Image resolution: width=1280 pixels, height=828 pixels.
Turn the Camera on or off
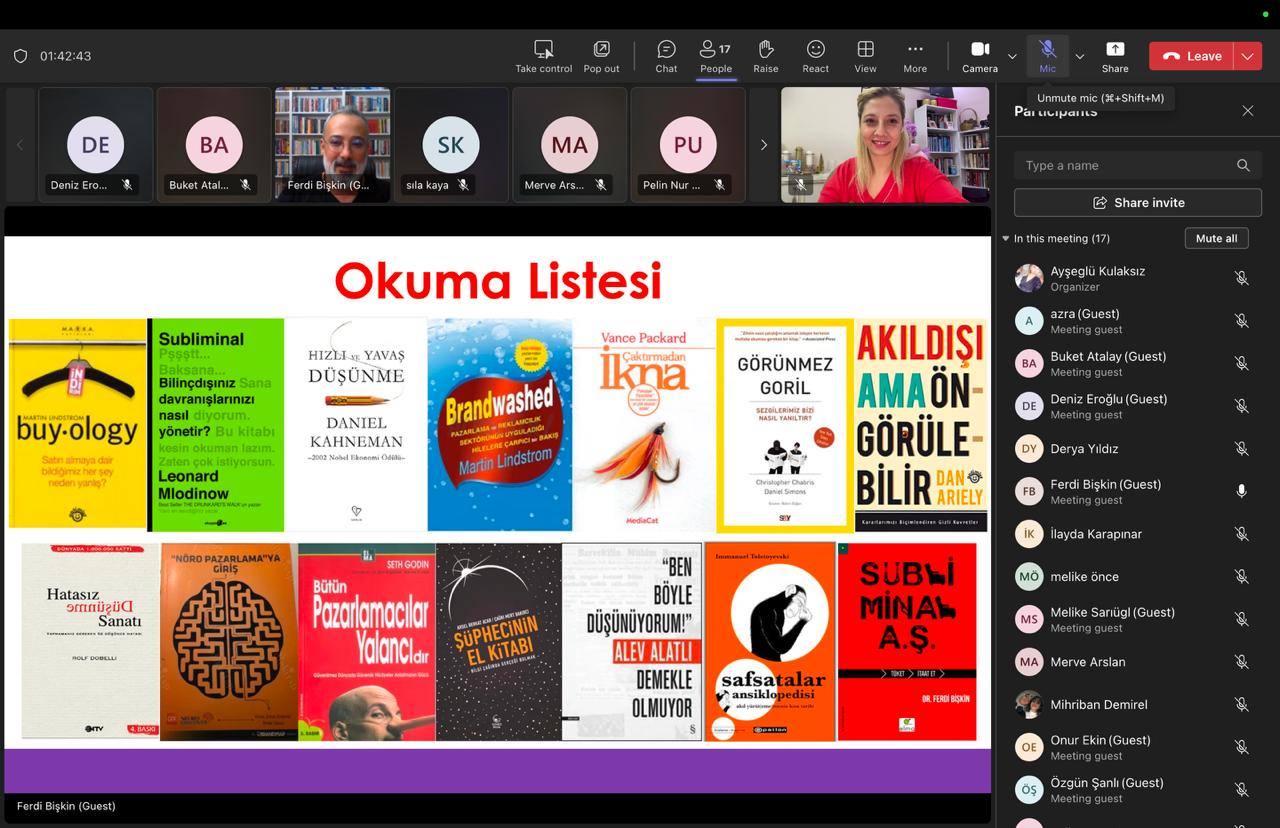980,56
